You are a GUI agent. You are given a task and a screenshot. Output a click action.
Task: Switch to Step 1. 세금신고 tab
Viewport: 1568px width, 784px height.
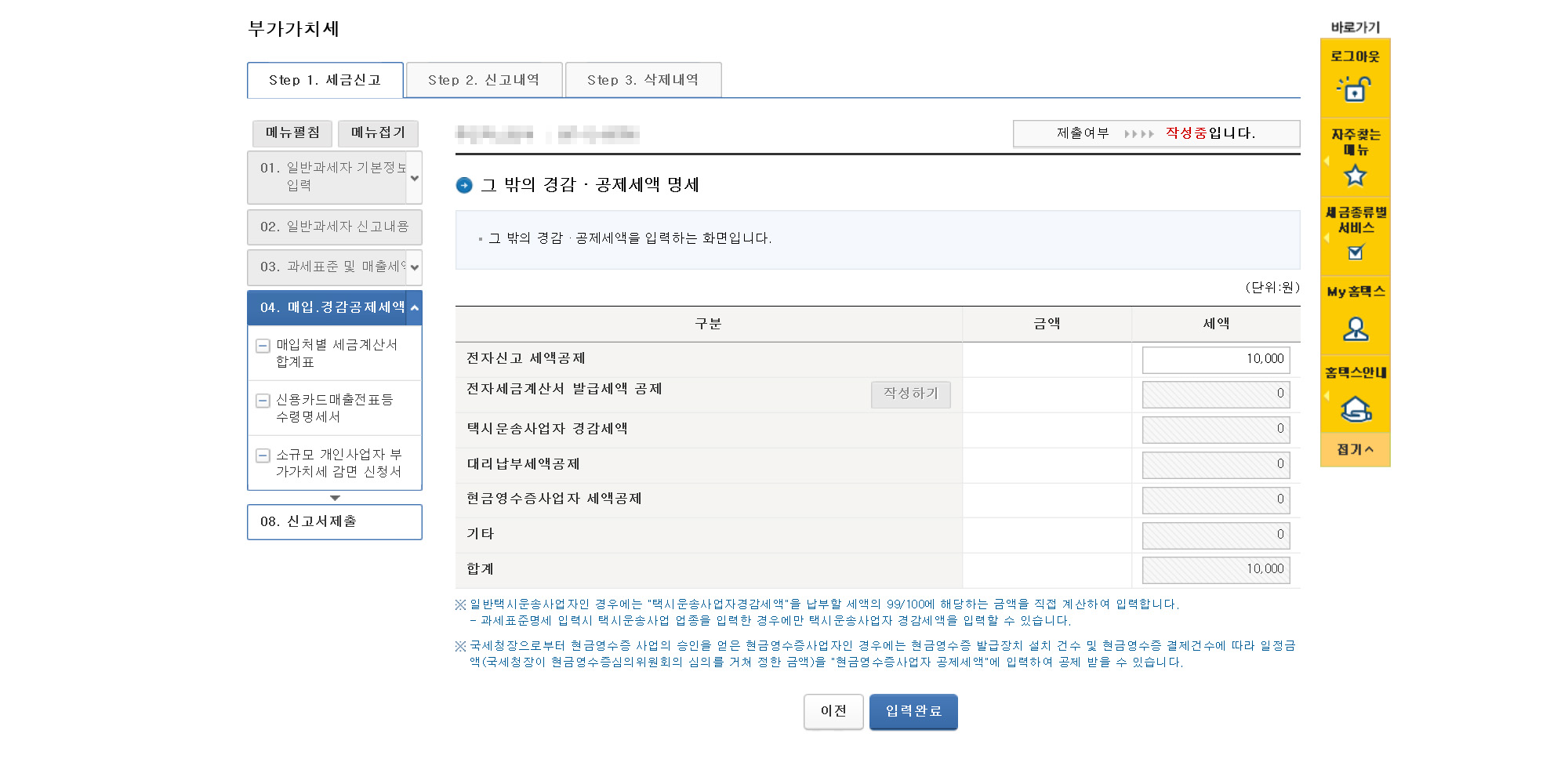coord(325,80)
